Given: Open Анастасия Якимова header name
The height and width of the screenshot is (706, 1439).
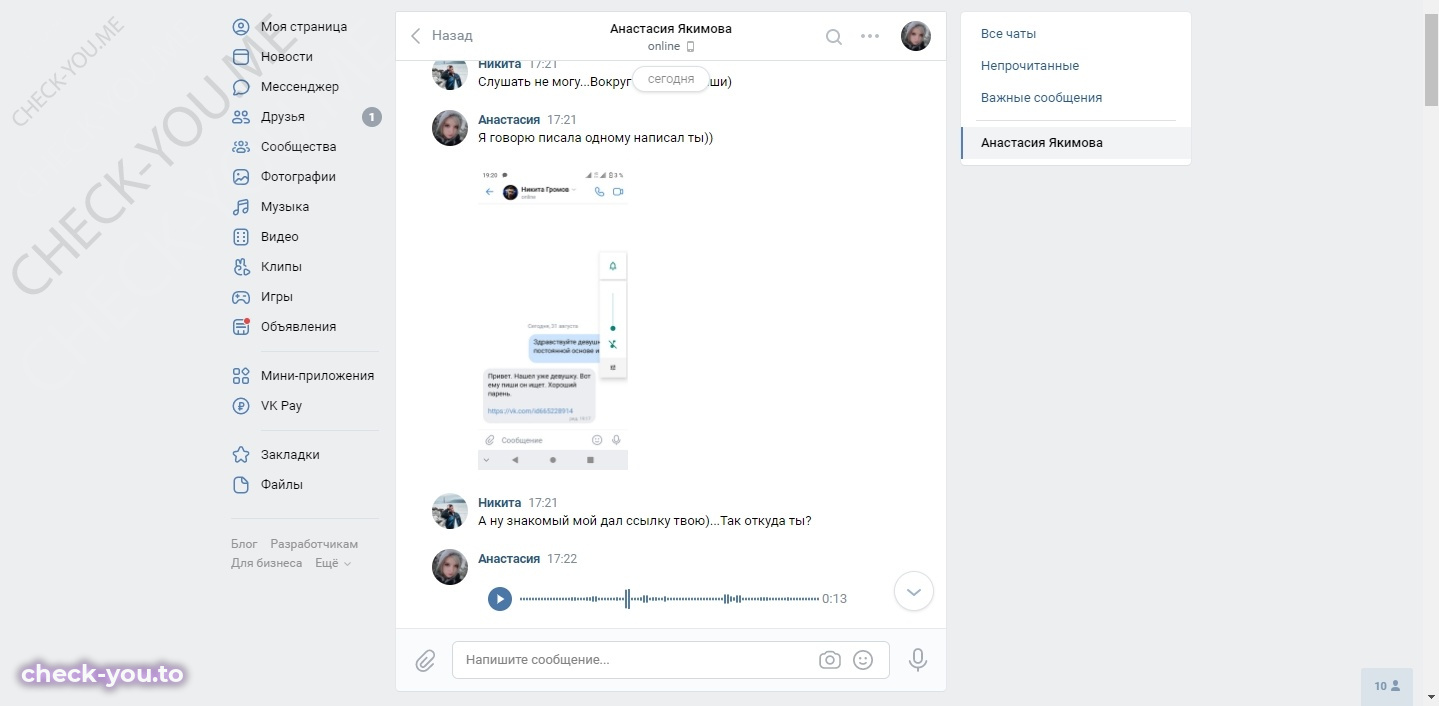Looking at the screenshot, I should point(671,29).
